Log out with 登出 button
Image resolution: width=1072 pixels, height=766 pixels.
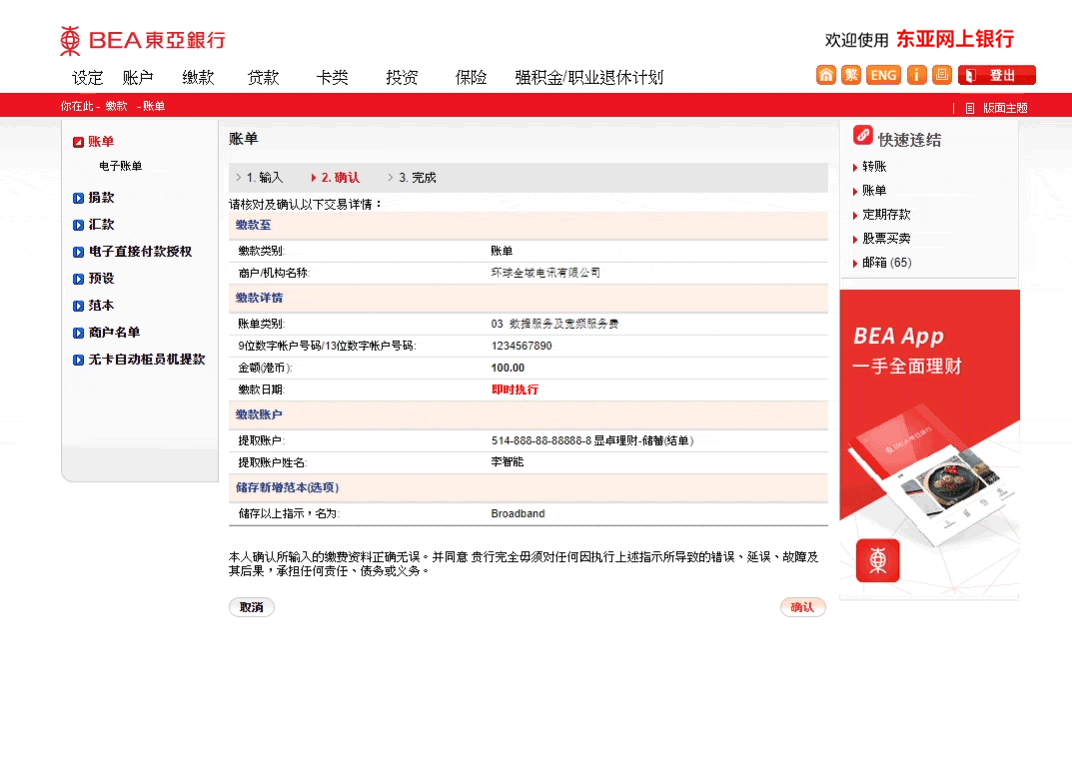[x=997, y=75]
